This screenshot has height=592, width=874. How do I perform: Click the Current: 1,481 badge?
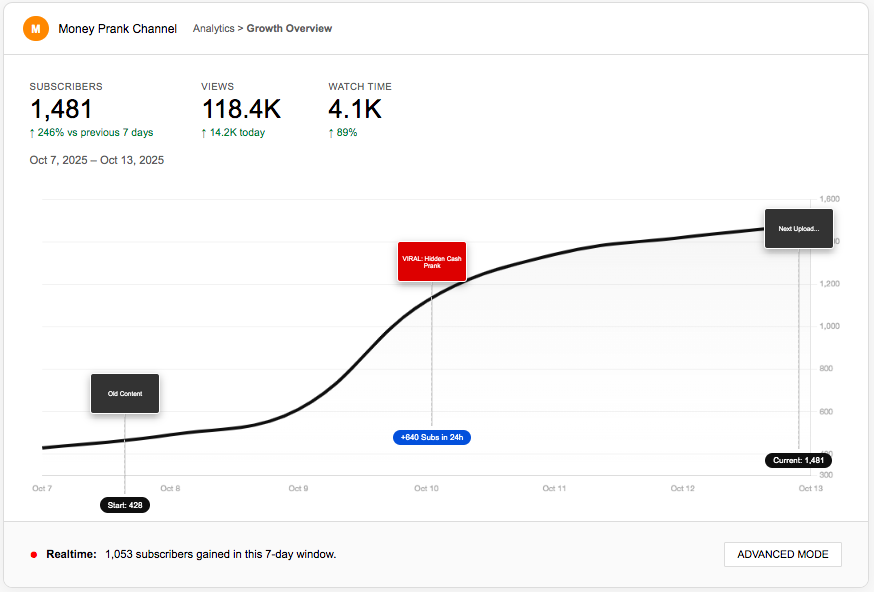(x=798, y=460)
